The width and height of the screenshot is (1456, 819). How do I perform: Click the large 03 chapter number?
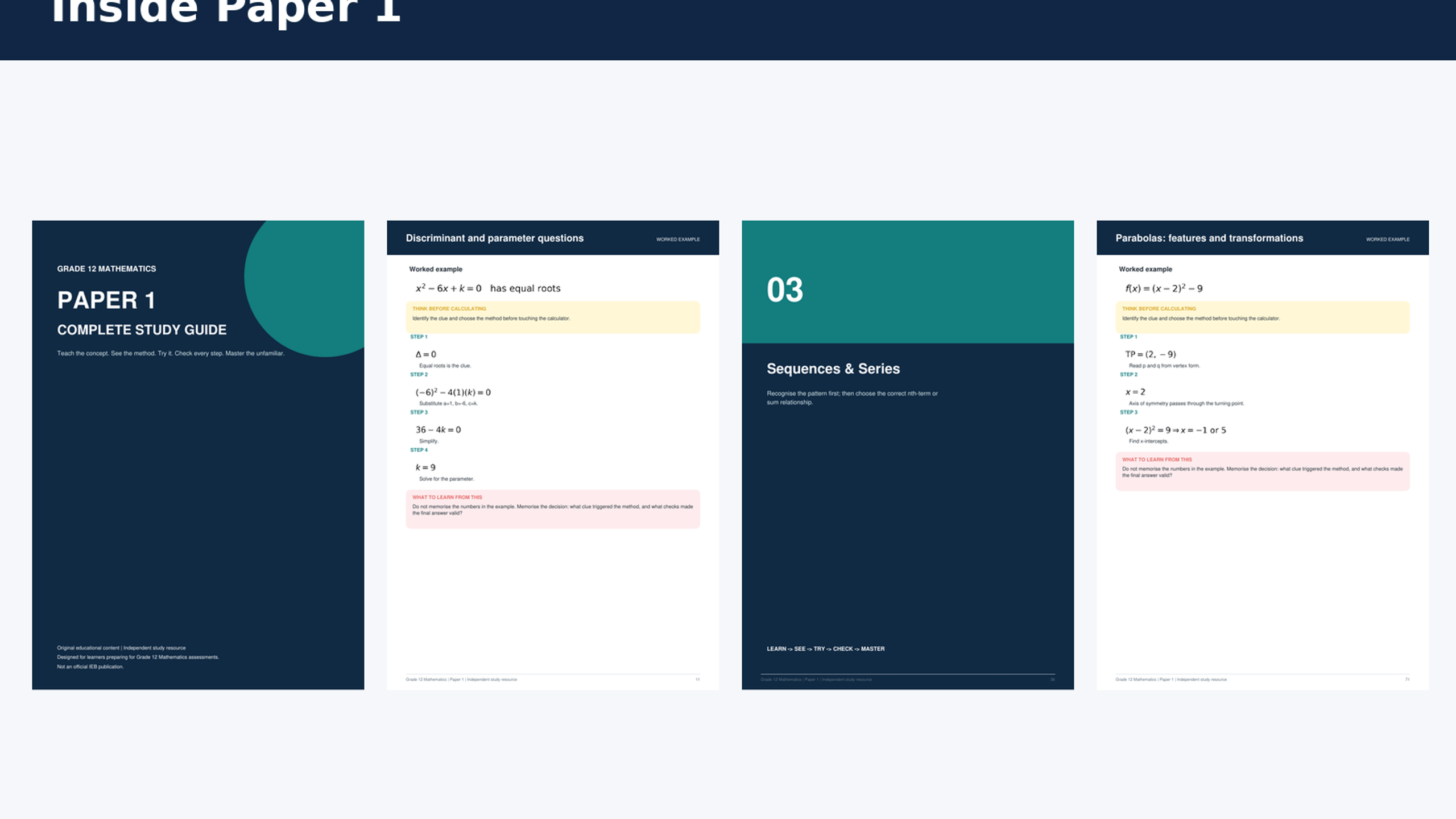pos(785,290)
